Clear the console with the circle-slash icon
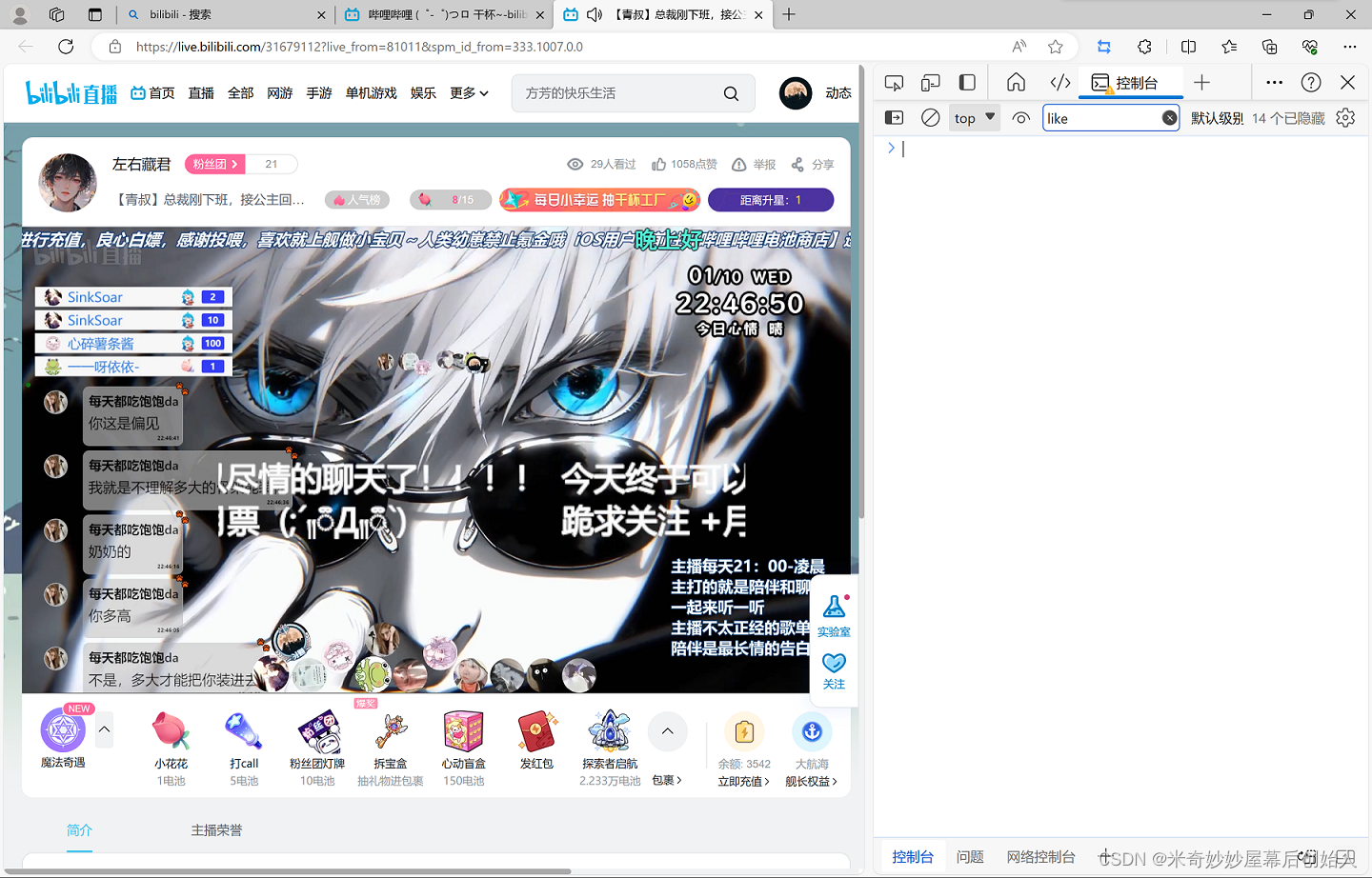This screenshot has width=1372, height=878. (x=931, y=118)
